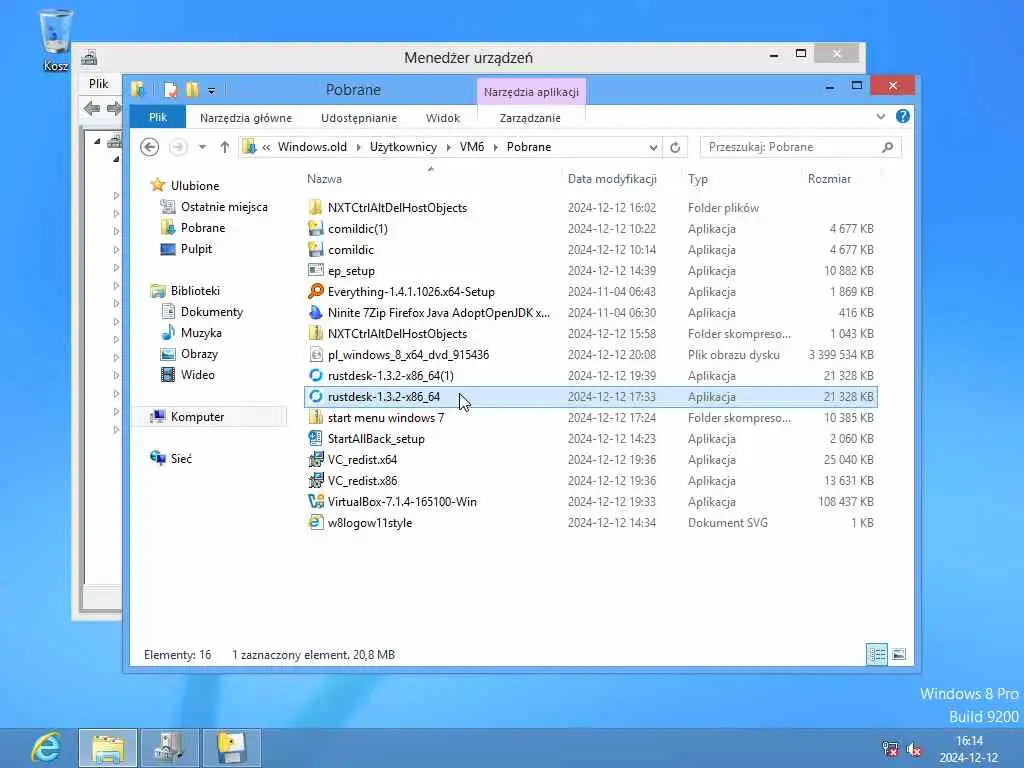The height and width of the screenshot is (768, 1024).
Task: Select the comildic(1) application icon
Action: click(315, 229)
